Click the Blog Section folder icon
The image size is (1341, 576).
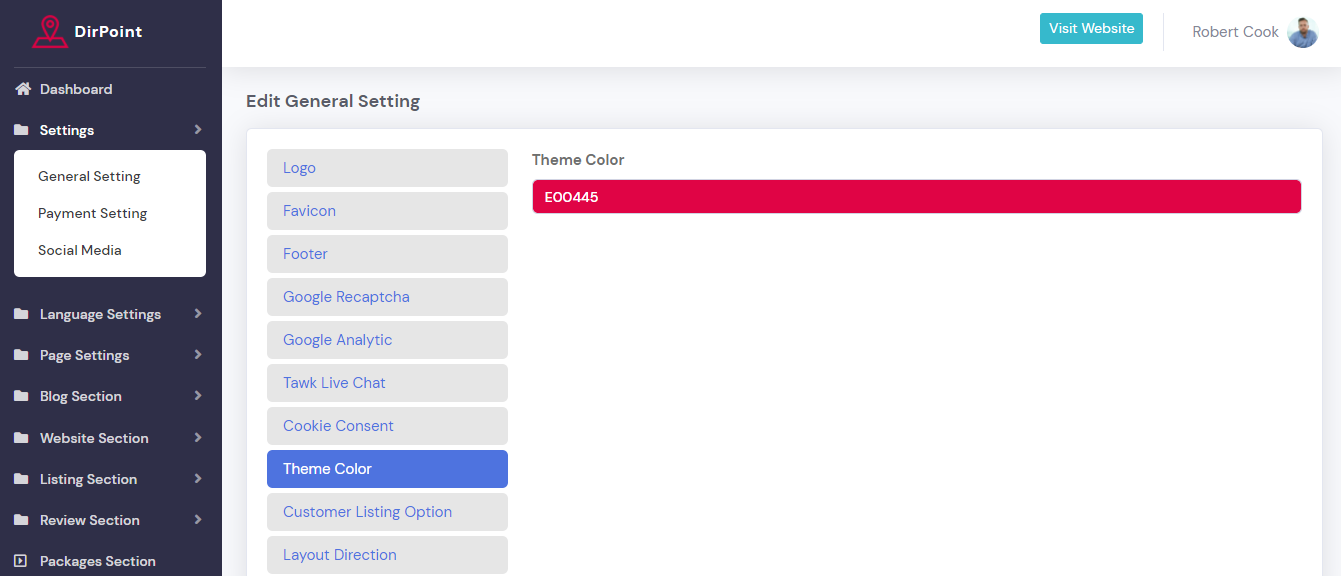coord(21,396)
